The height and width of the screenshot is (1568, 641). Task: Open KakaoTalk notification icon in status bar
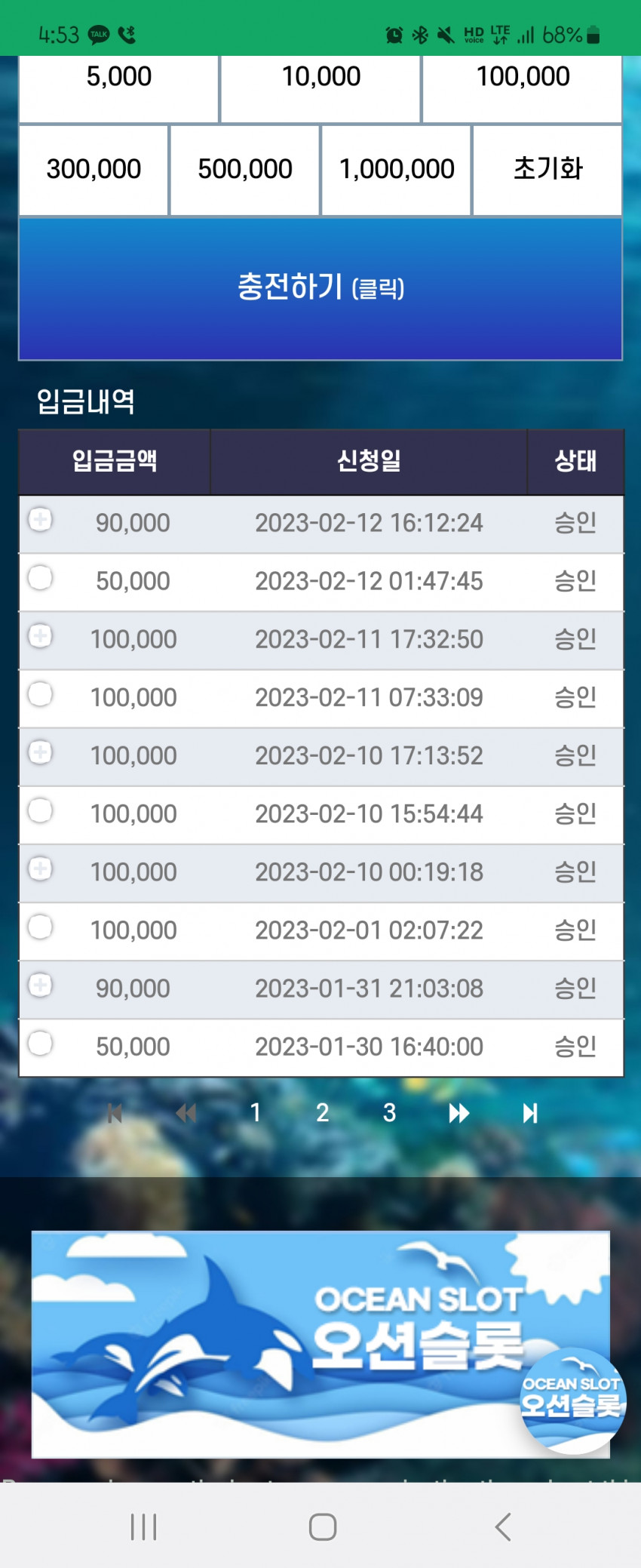[x=99, y=34]
